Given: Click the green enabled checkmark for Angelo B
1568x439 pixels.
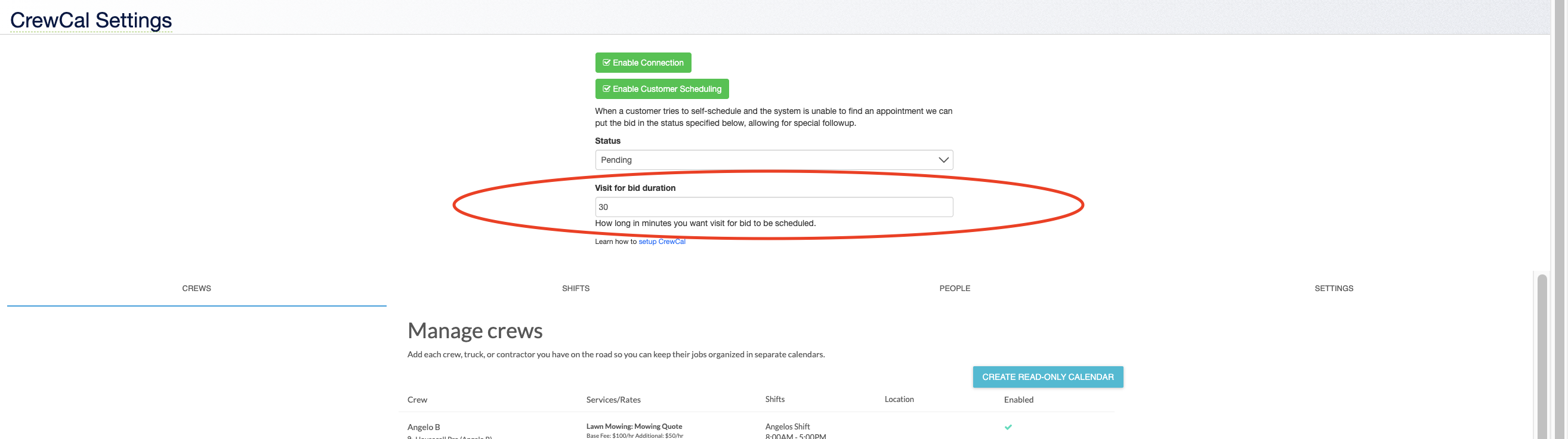Looking at the screenshot, I should (x=1008, y=427).
